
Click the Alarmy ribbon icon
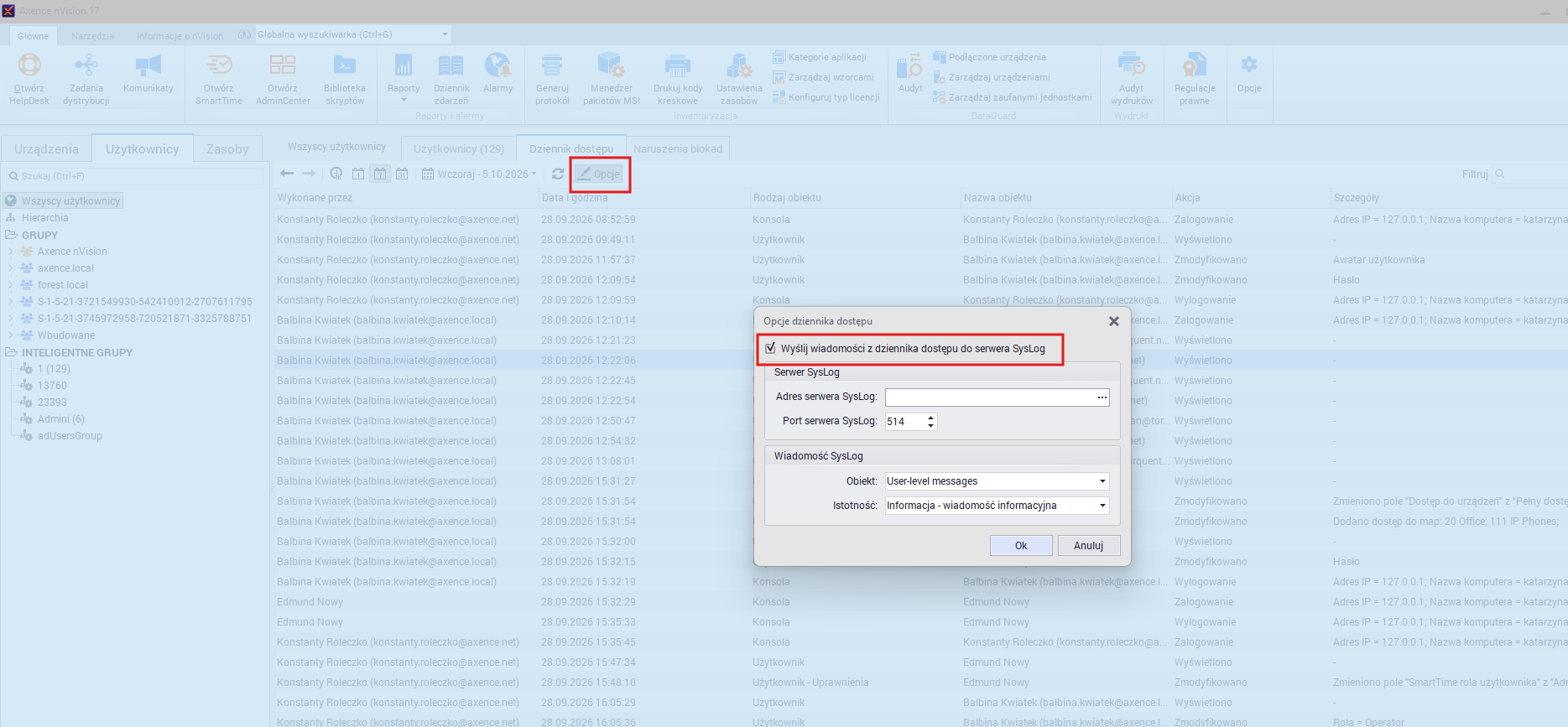pyautogui.click(x=498, y=74)
